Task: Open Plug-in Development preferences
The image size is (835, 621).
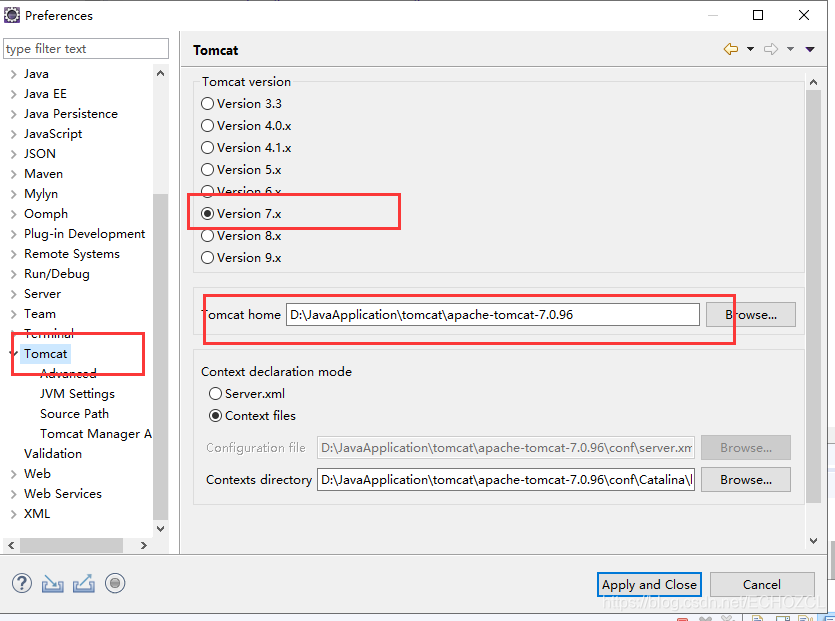Action: coord(84,234)
